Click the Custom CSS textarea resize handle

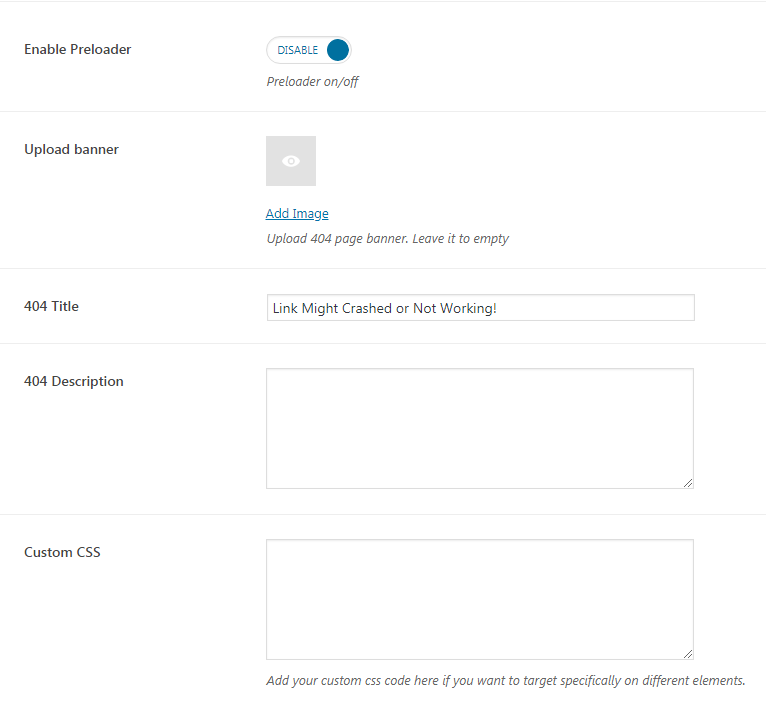coord(688,654)
